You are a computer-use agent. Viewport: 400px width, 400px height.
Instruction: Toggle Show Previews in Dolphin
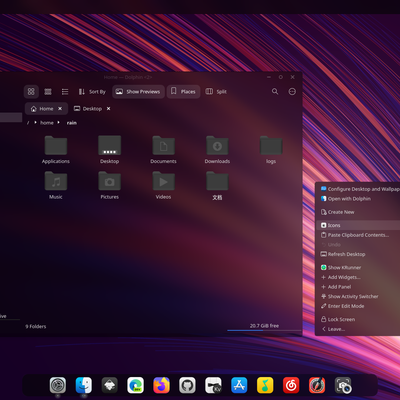pyautogui.click(x=138, y=91)
